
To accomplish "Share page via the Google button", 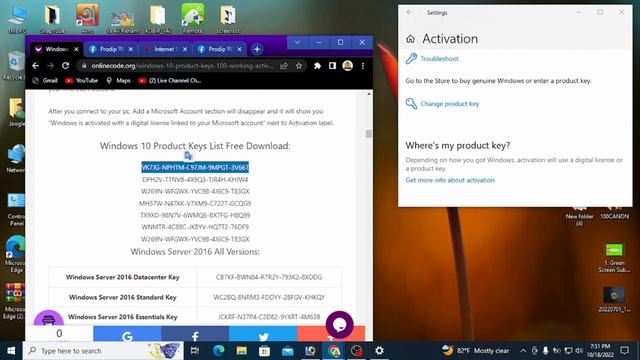I will pyautogui.click(x=127, y=335).
